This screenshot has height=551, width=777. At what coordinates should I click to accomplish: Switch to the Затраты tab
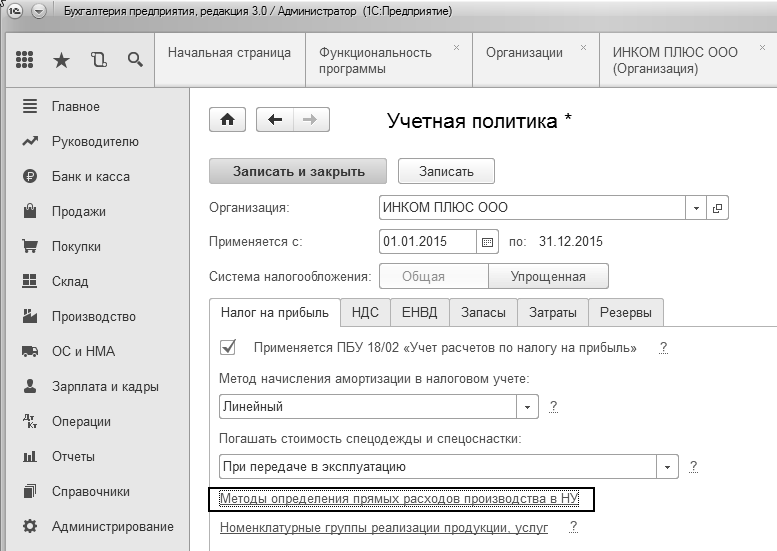553,313
